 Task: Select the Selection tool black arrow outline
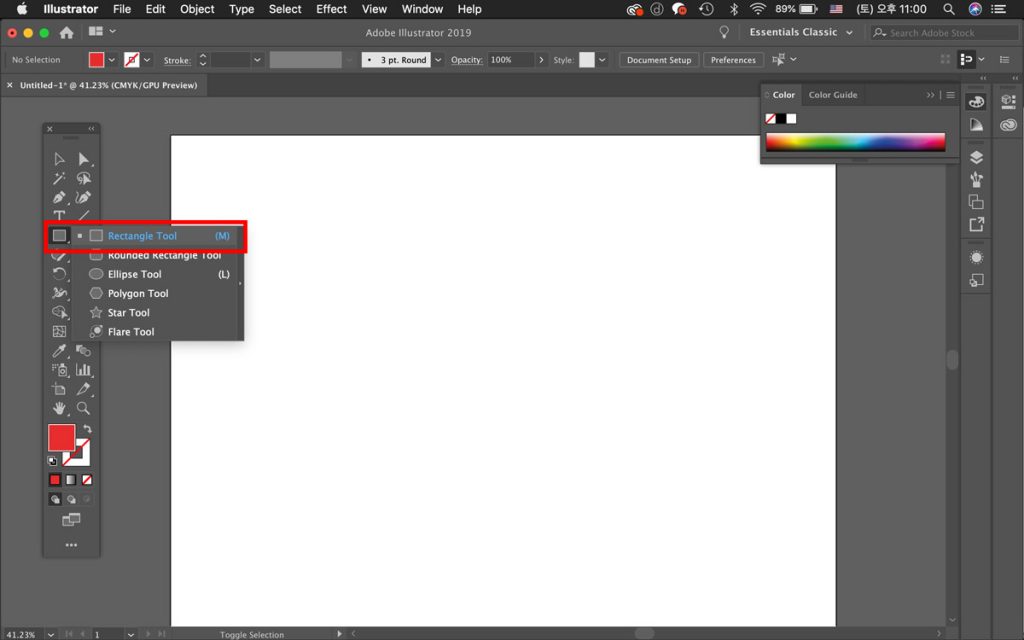coord(59,159)
